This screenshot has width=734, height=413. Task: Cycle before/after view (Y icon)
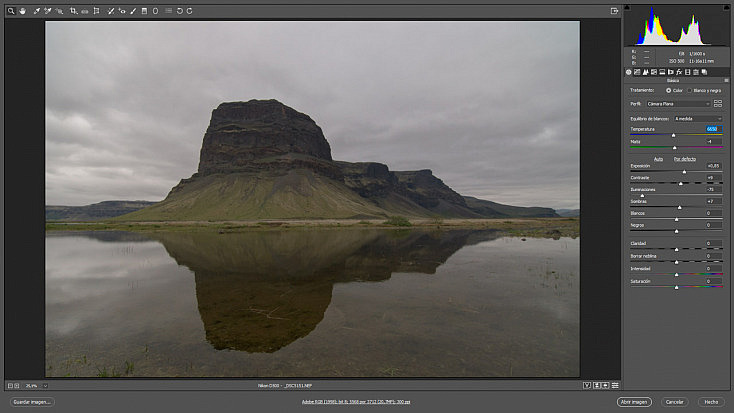587,385
